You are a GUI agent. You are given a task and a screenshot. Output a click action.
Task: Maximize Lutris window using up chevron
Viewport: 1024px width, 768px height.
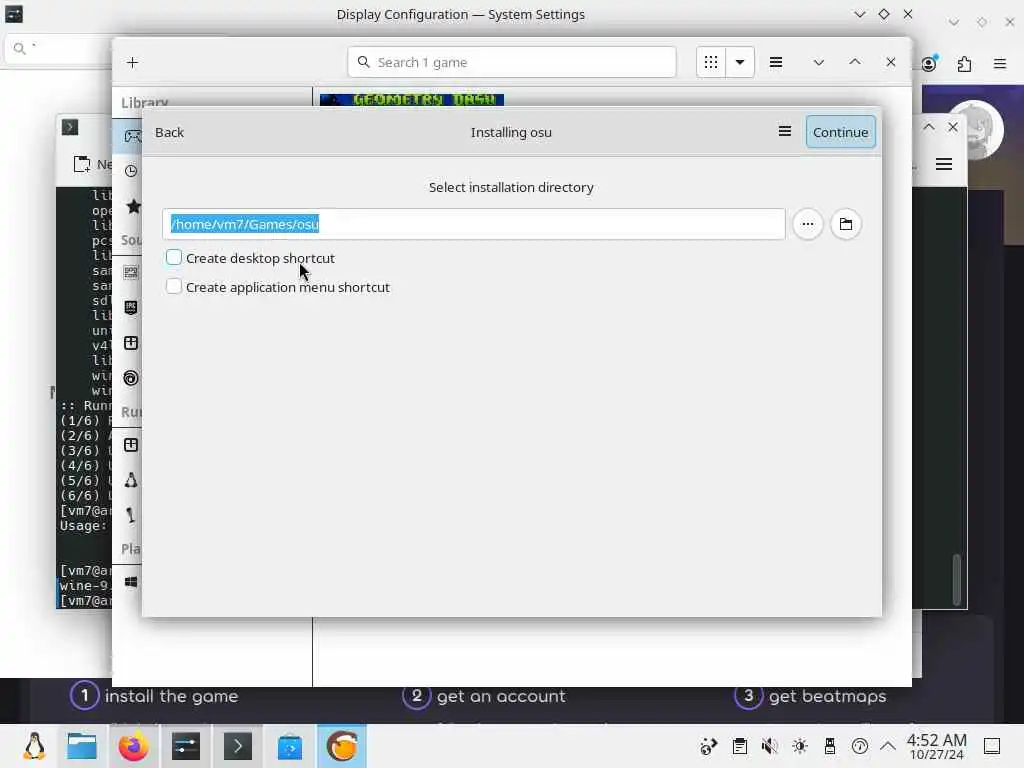pos(855,62)
